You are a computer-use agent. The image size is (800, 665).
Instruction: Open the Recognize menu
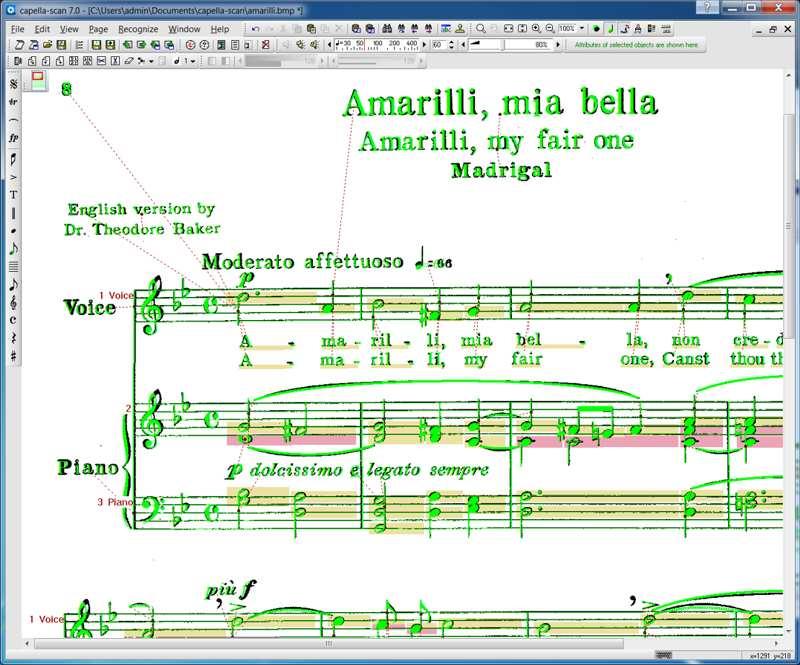tap(138, 29)
